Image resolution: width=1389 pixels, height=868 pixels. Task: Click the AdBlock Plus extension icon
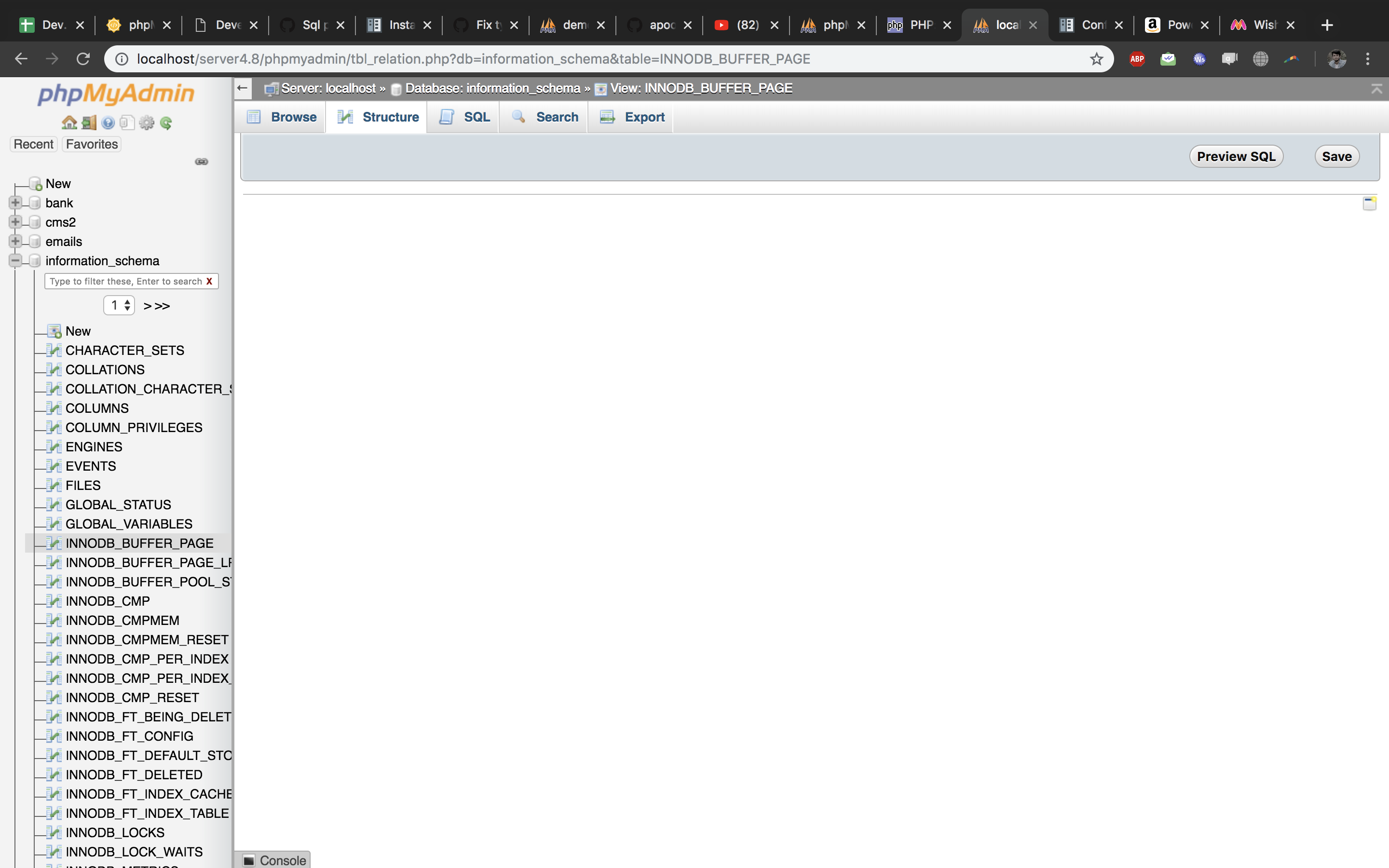pos(1137,58)
